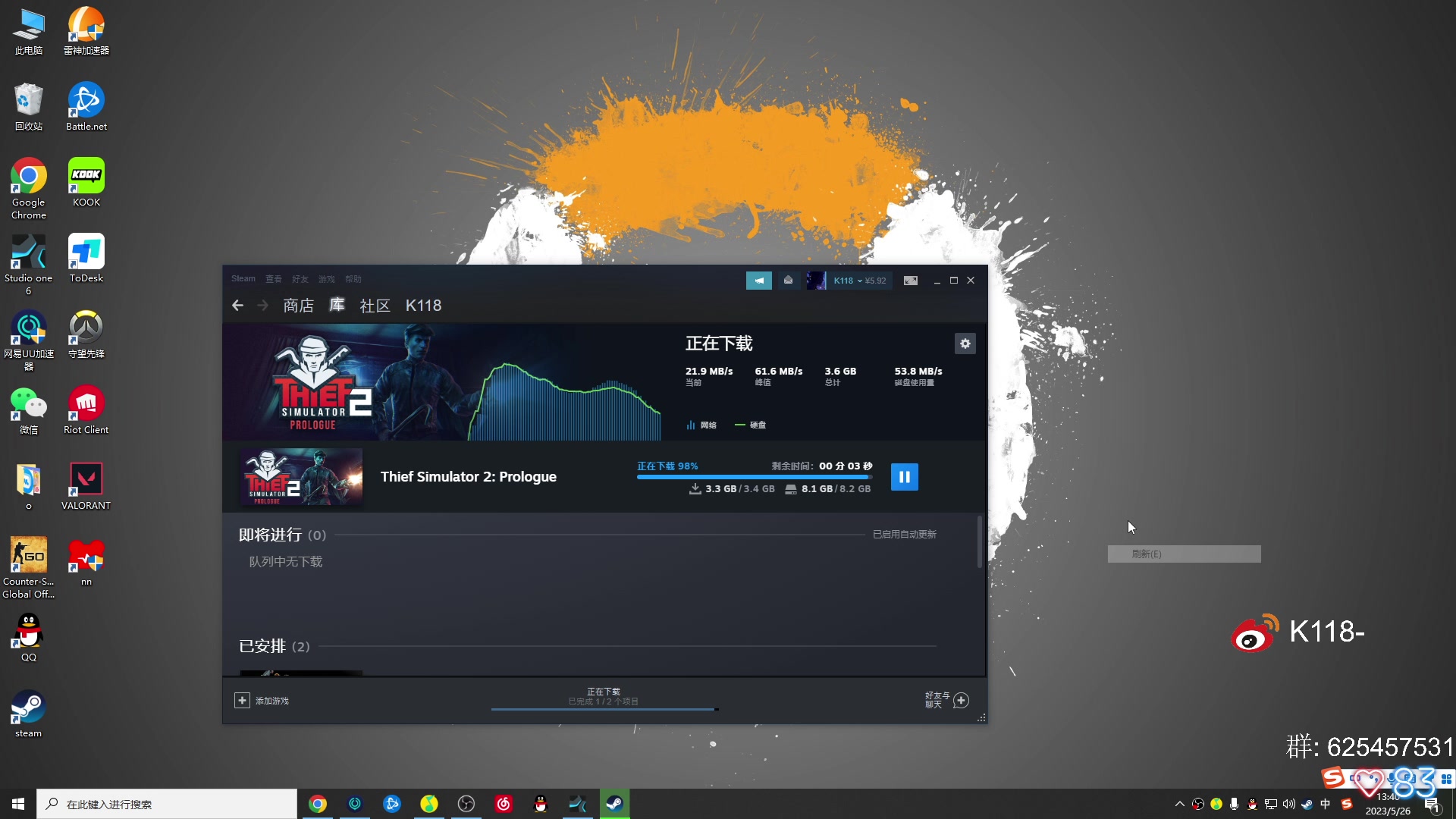Select QQ desktop icon
This screenshot has height=819, width=1456.
(29, 638)
